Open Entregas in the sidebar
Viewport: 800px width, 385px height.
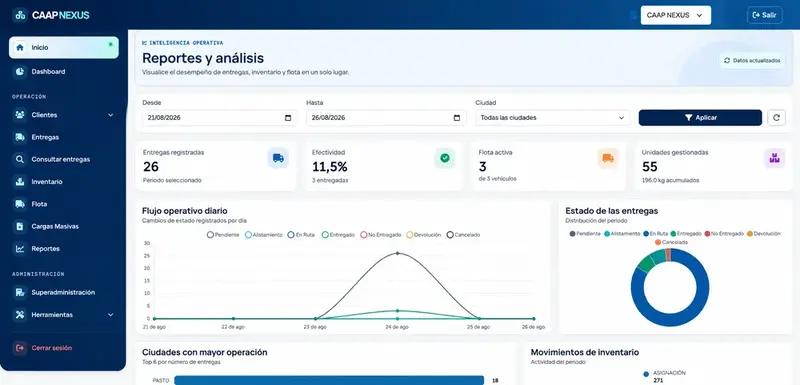point(64,137)
